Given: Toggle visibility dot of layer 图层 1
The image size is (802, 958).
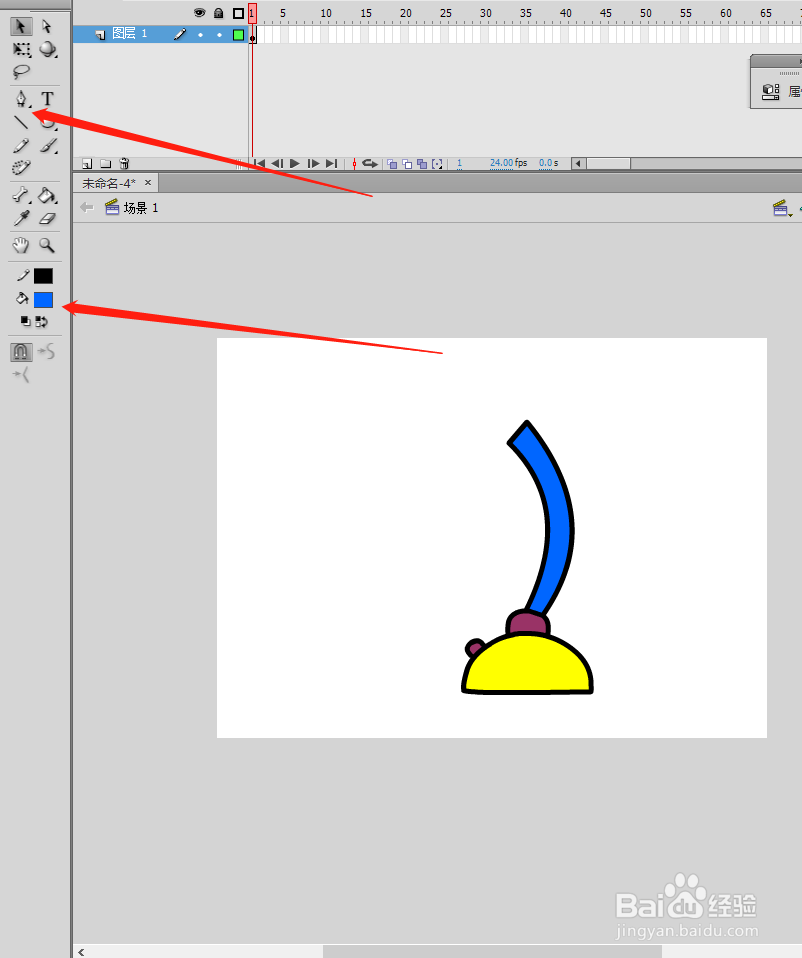Looking at the screenshot, I should click(x=200, y=35).
